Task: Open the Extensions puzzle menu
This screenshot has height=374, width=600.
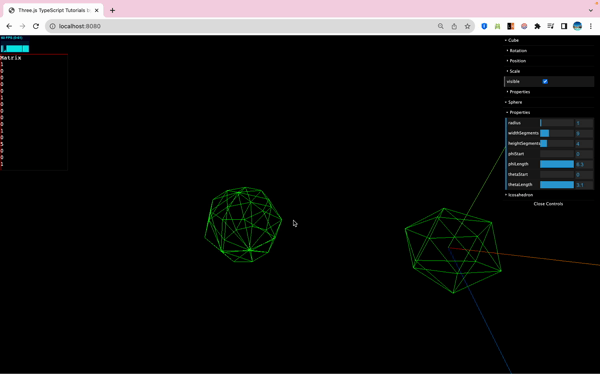Action: tap(537, 26)
